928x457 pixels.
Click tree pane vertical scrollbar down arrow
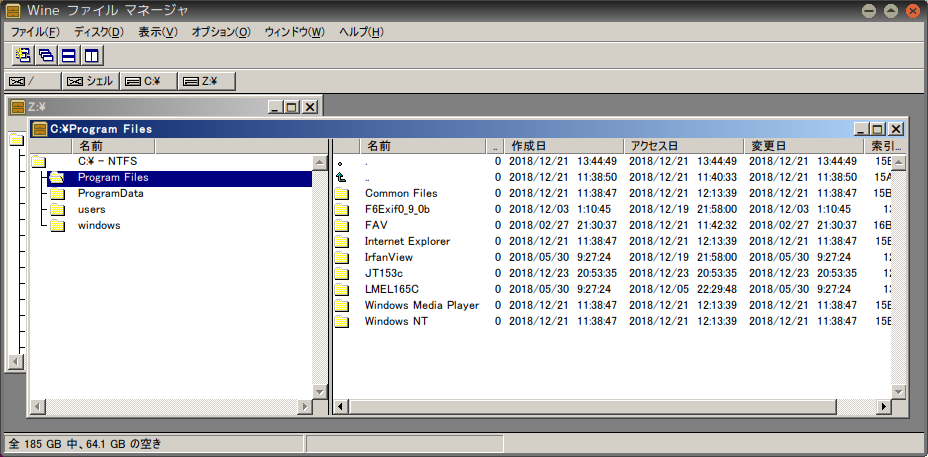click(x=320, y=392)
